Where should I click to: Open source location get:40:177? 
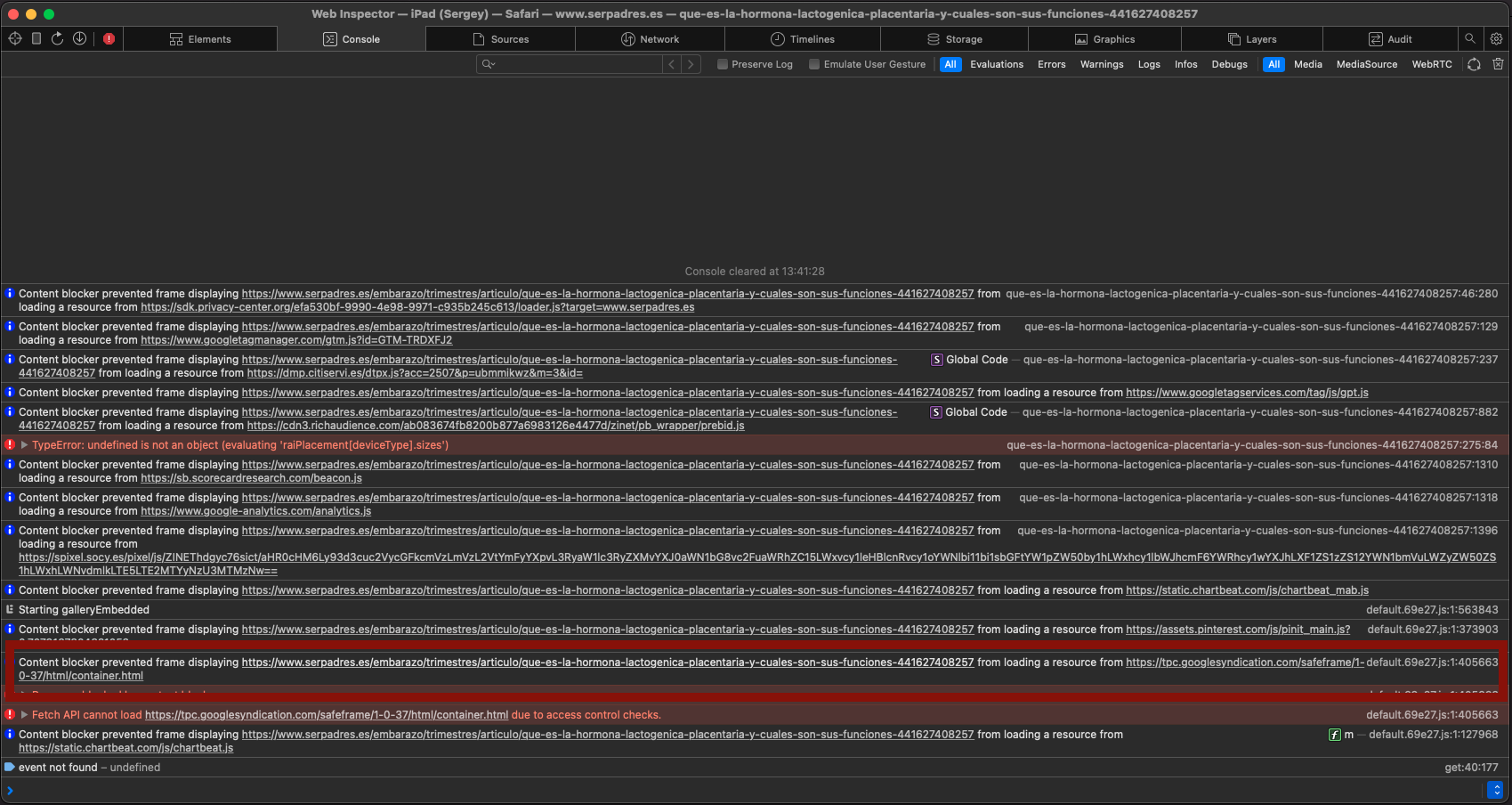1469,768
